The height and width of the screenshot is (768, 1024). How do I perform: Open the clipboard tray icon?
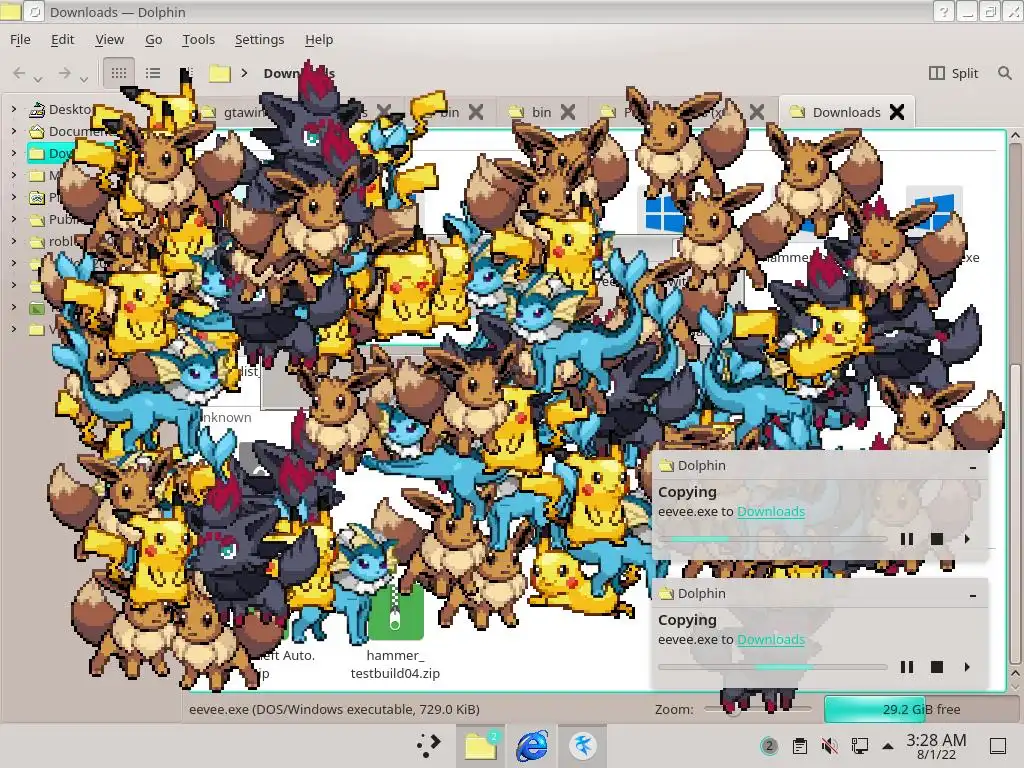pos(799,746)
